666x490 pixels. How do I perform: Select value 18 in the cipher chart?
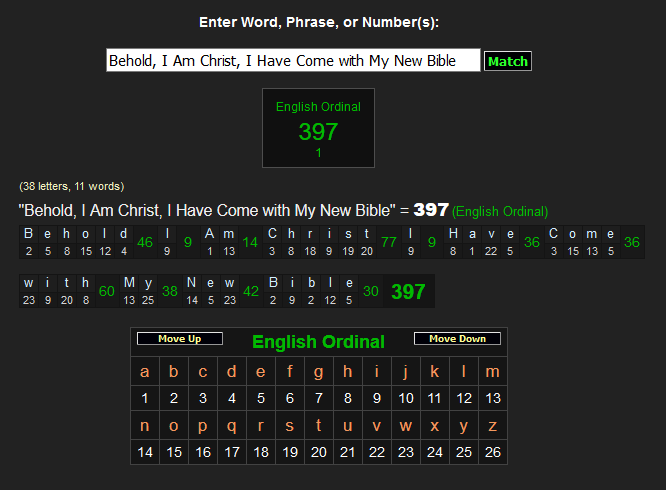(261, 452)
